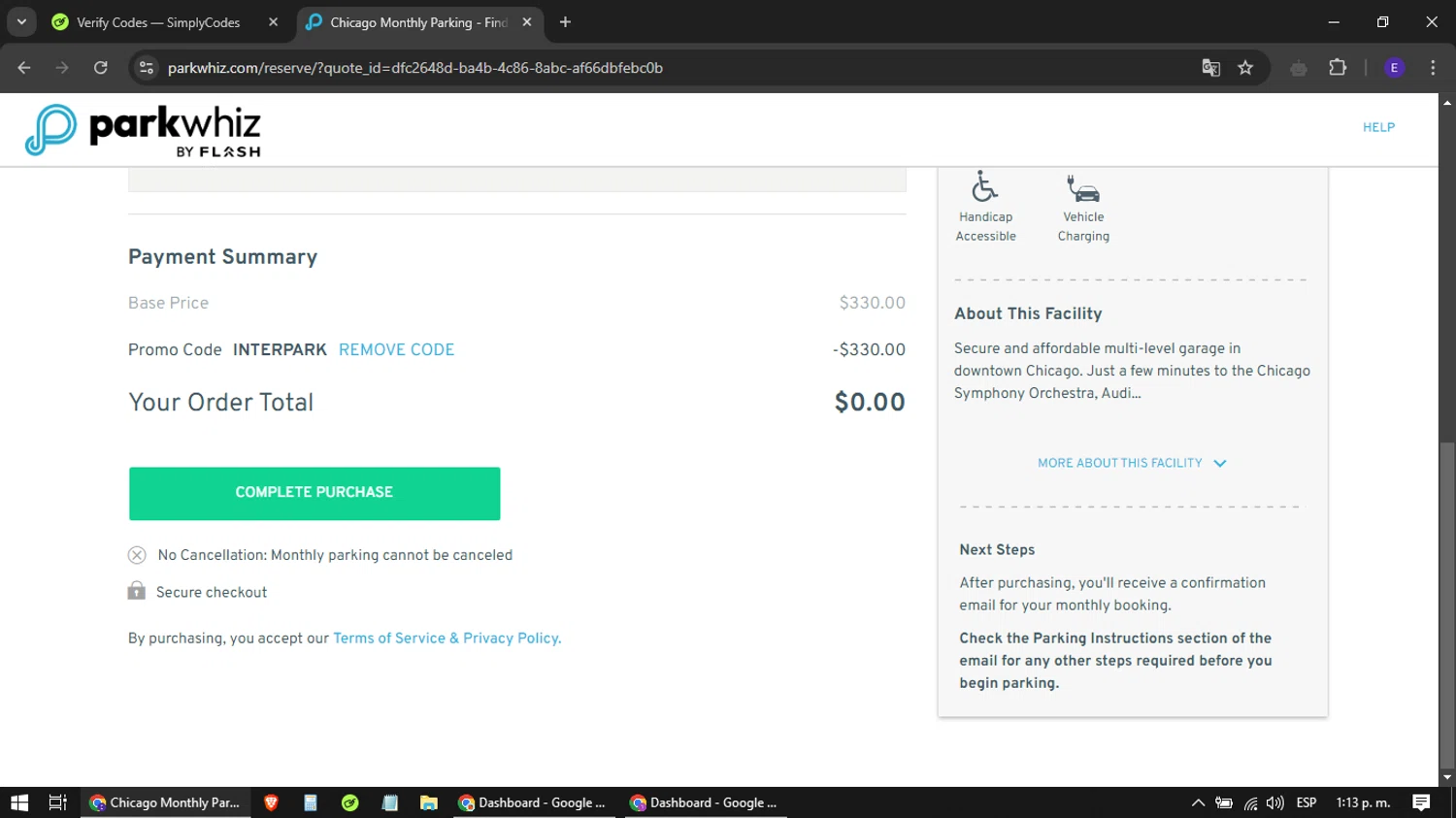Click the Secure checkout lock icon
Screen dimensions: 1456x818
click(x=136, y=591)
